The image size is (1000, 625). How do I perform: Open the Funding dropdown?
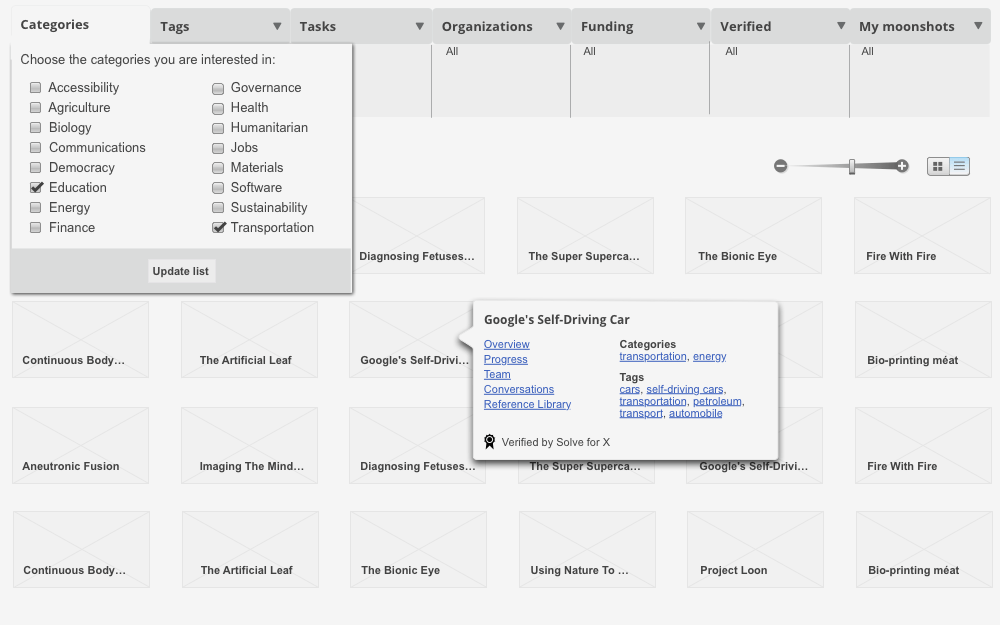641,26
